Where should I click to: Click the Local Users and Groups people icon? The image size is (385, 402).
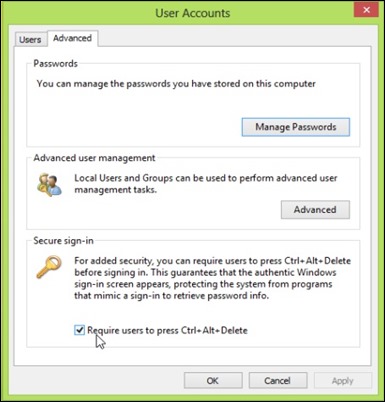coord(49,185)
